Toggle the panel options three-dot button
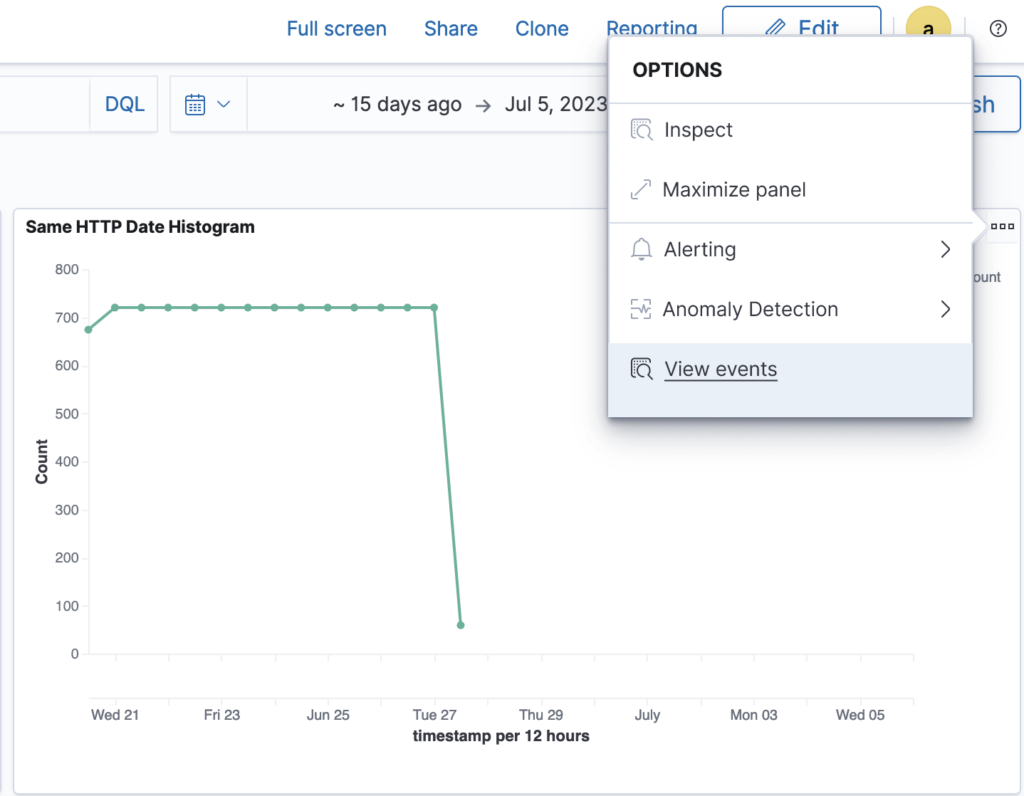1024x796 pixels. coord(1002,227)
